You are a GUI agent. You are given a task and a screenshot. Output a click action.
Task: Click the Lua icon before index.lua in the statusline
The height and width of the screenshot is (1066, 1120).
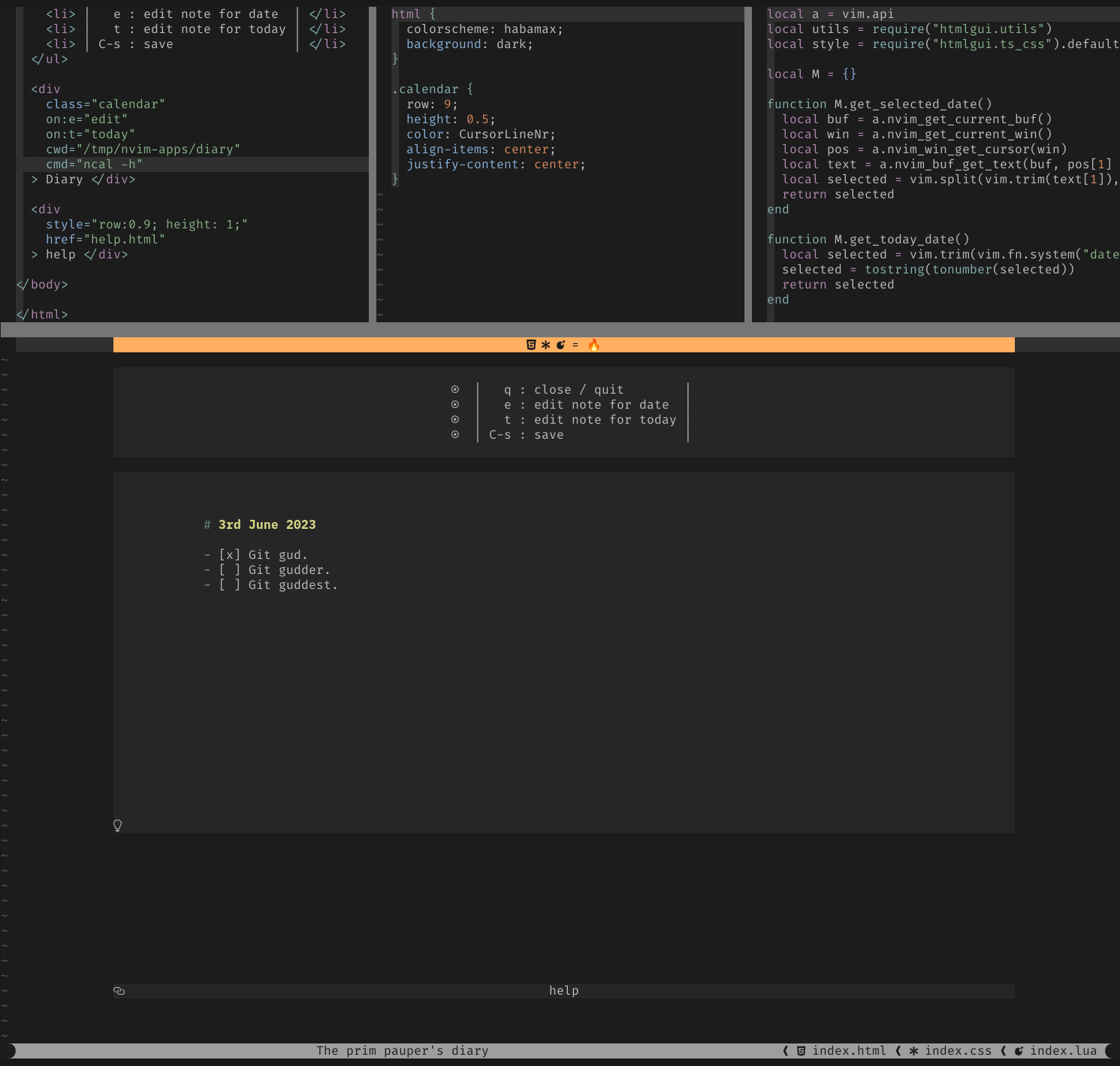pos(1019,1051)
